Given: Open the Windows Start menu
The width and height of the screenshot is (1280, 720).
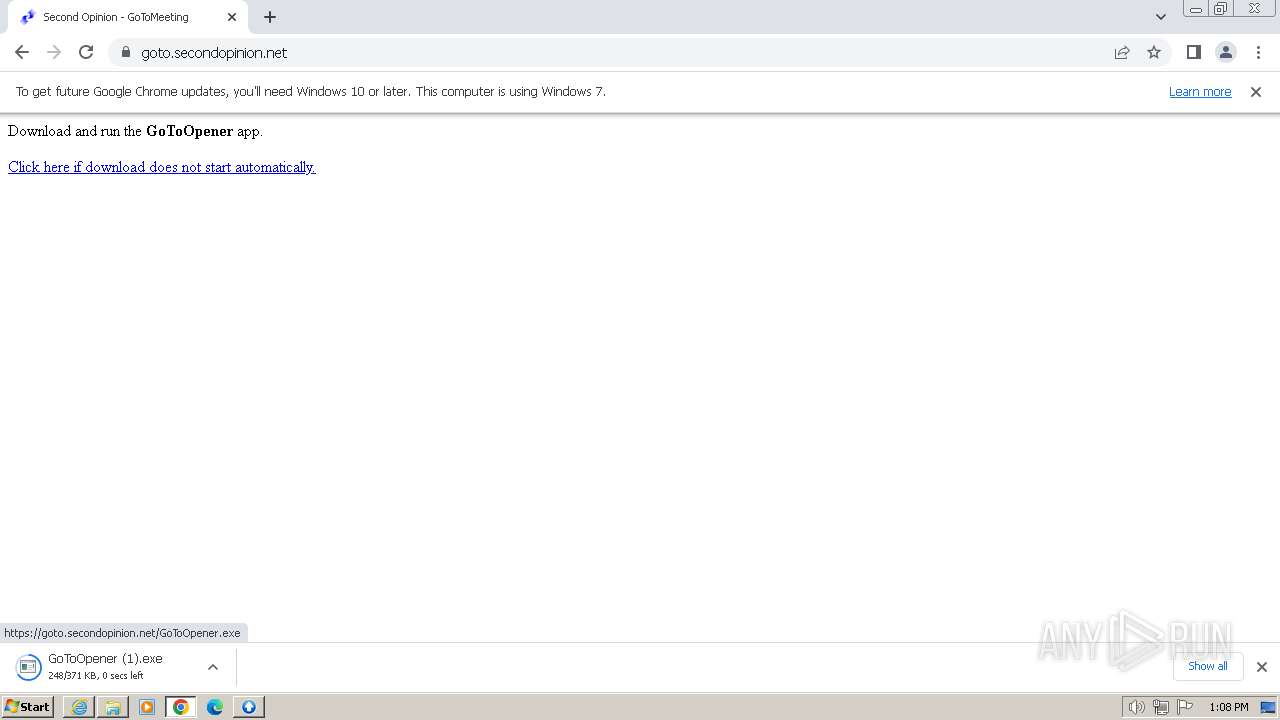Looking at the screenshot, I should tap(27, 706).
